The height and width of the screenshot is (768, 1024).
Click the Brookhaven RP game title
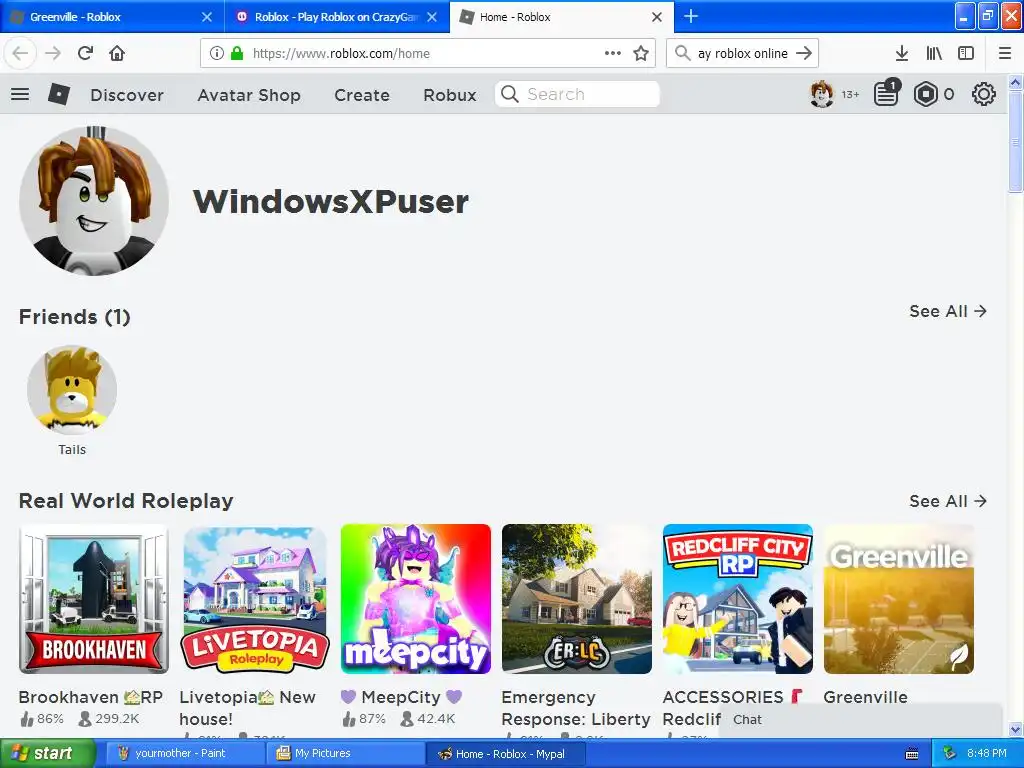click(x=91, y=697)
